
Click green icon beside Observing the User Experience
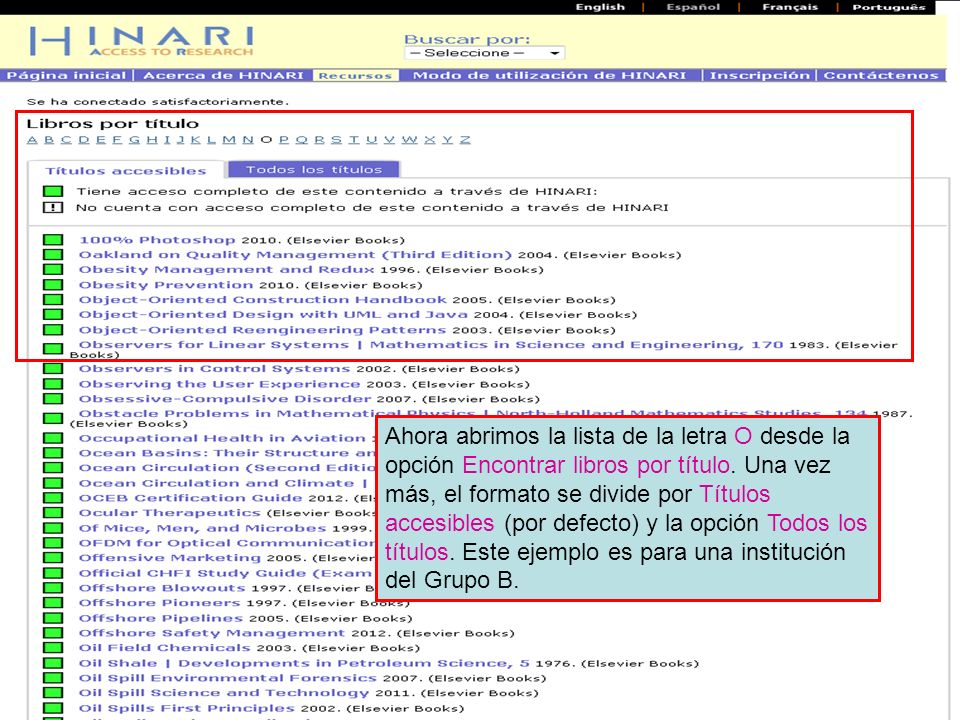pyautogui.click(x=53, y=384)
